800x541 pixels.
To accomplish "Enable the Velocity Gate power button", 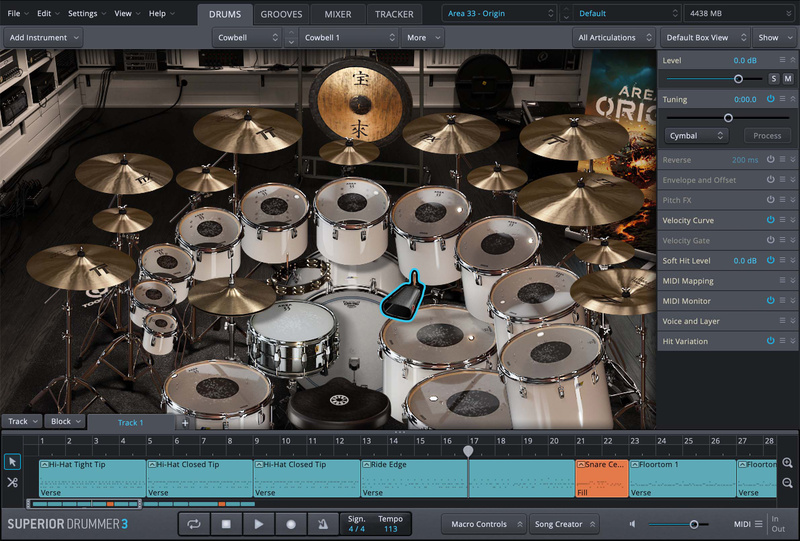I will coord(770,240).
